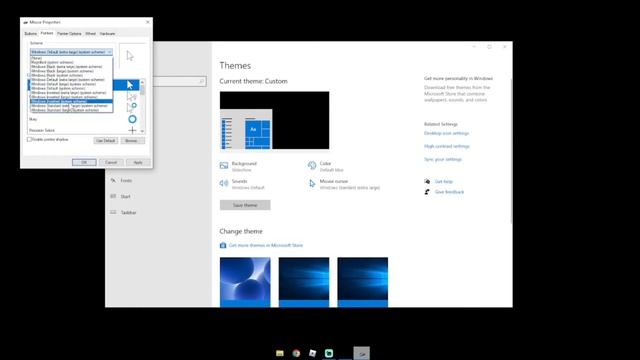Open File Explorer from the taskbar
Image resolution: width=640 pixels, height=360 pixels.
click(280, 353)
